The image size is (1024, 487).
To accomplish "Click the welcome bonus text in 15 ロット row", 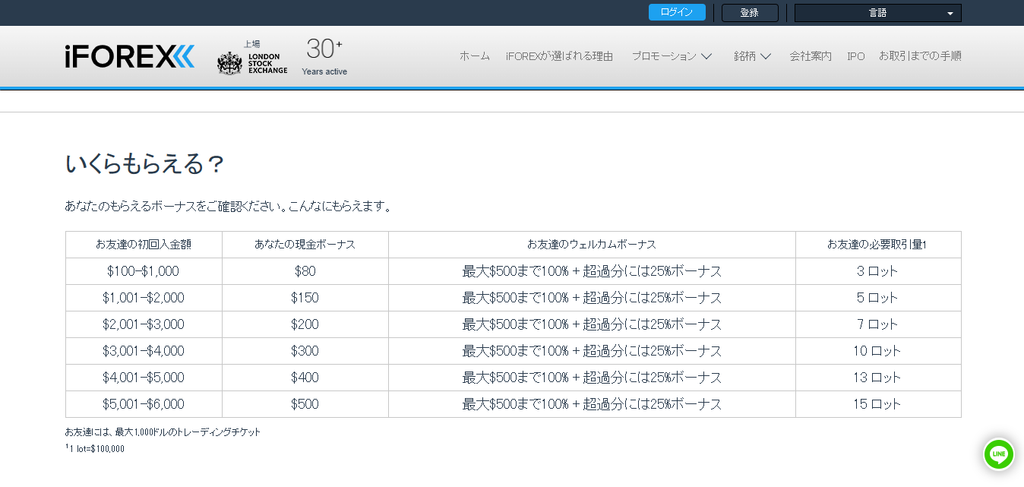I will click(x=592, y=405).
